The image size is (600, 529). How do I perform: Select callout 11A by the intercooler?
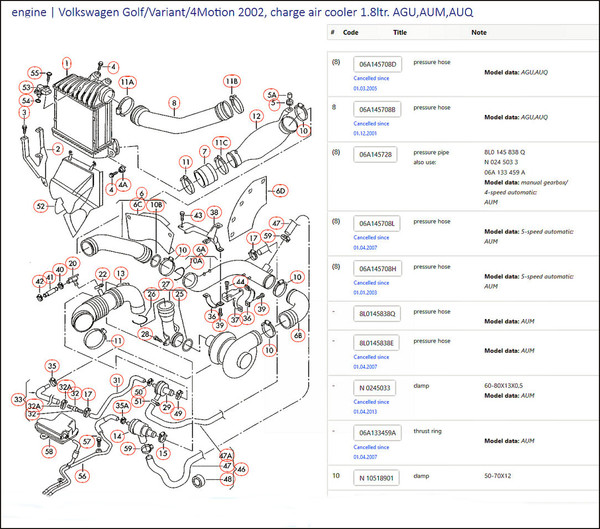[128, 81]
